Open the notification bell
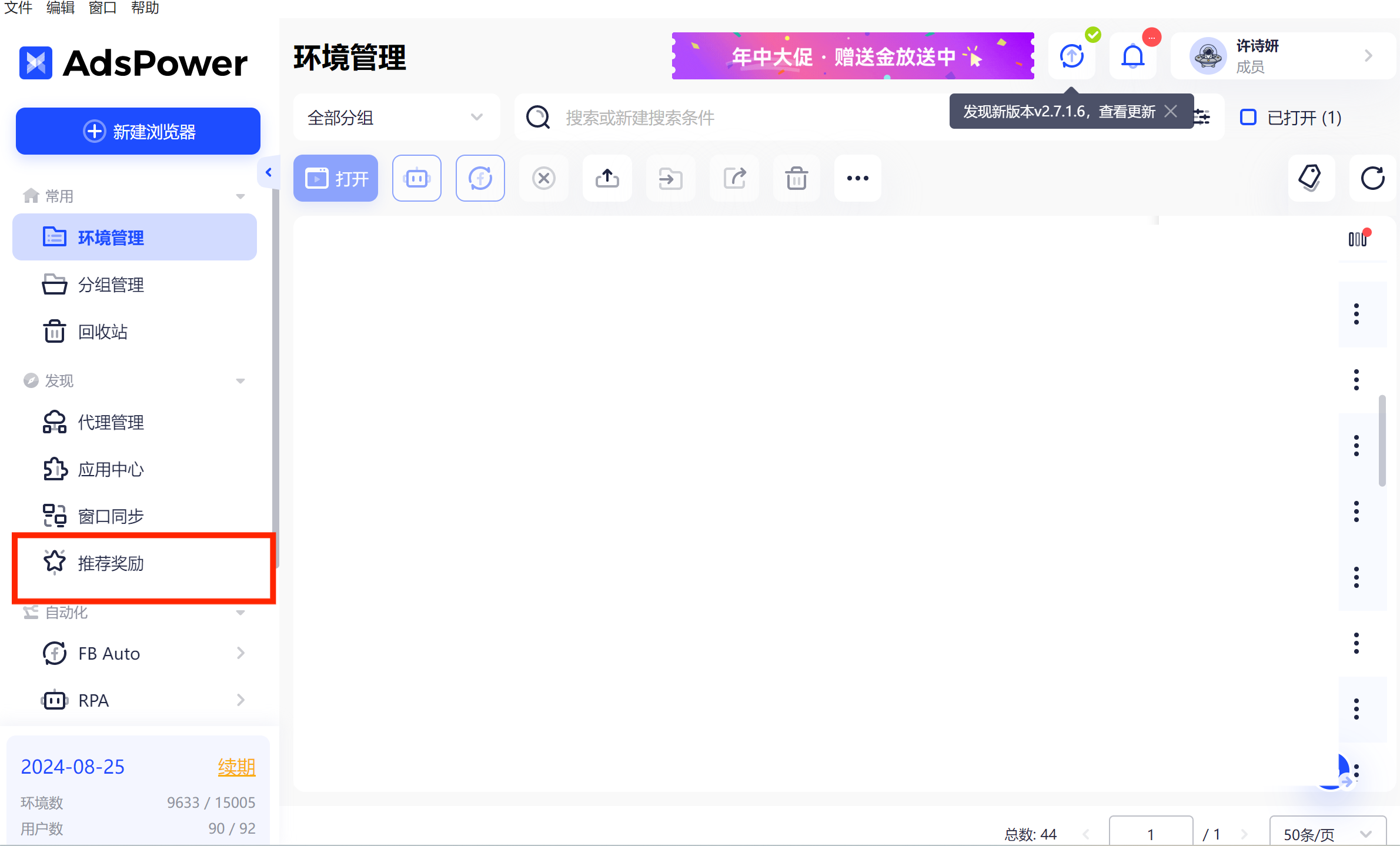Viewport: 1400px width, 846px height. tap(1132, 56)
